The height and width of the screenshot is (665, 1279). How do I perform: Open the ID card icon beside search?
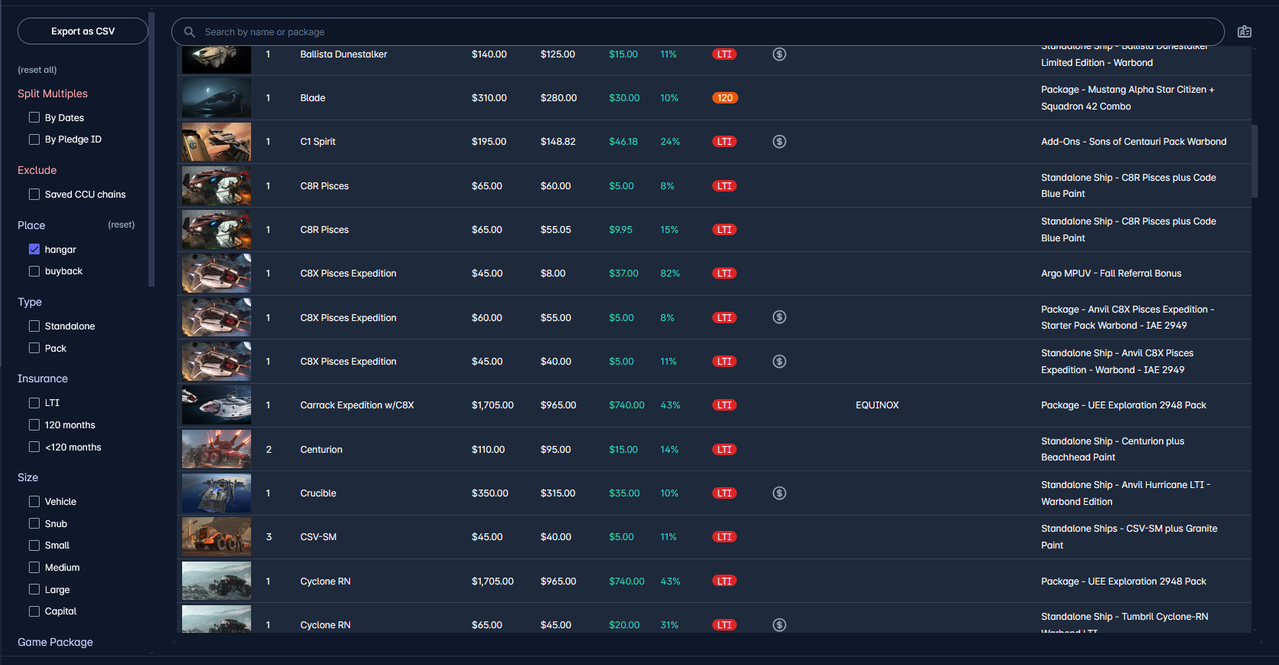coord(1244,32)
